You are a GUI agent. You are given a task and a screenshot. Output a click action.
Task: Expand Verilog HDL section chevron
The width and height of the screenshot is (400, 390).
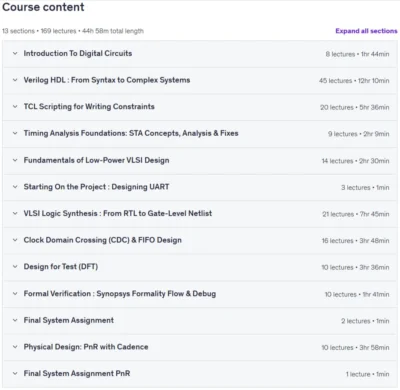click(x=15, y=80)
